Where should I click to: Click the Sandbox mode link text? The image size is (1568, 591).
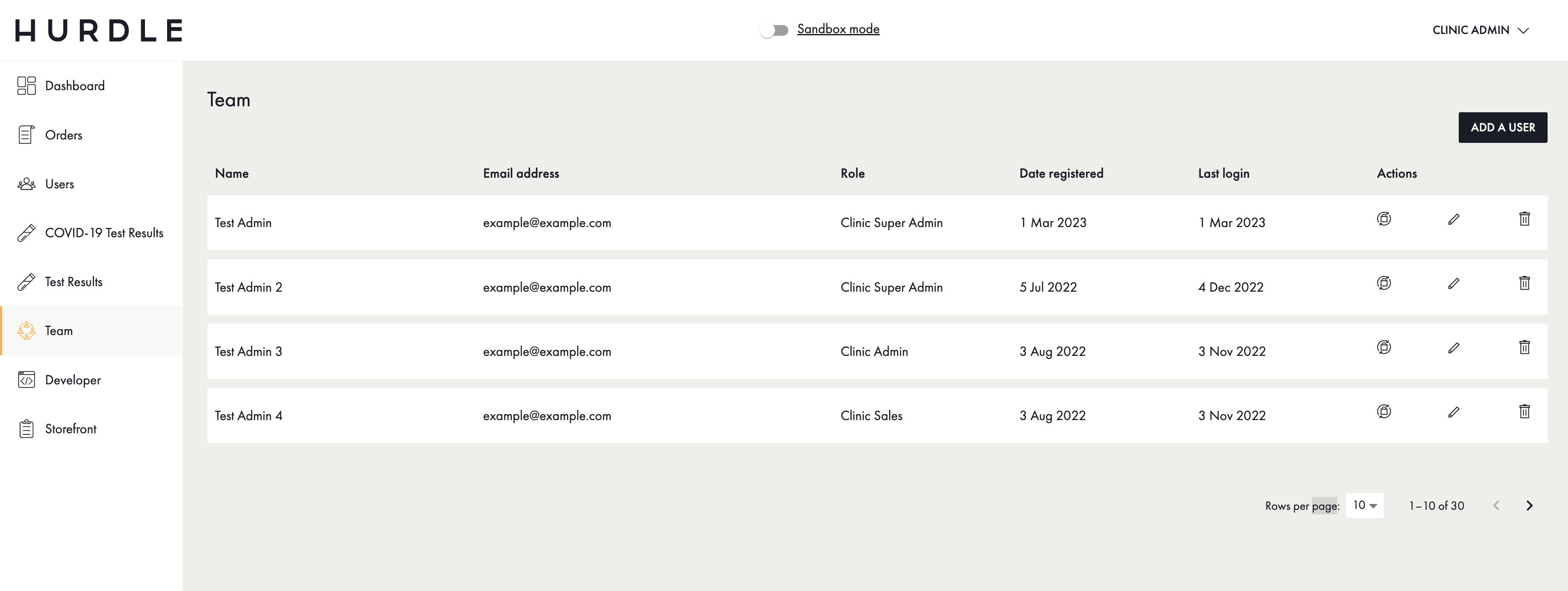click(x=838, y=29)
